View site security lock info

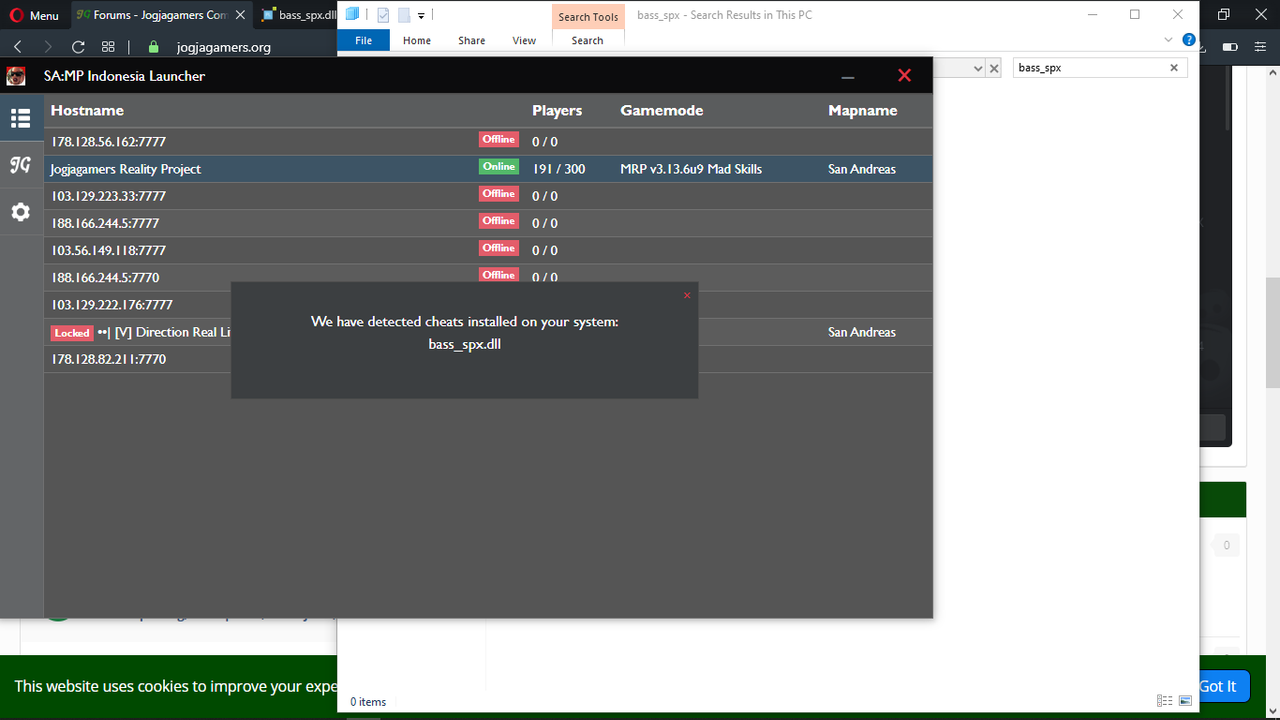click(153, 47)
